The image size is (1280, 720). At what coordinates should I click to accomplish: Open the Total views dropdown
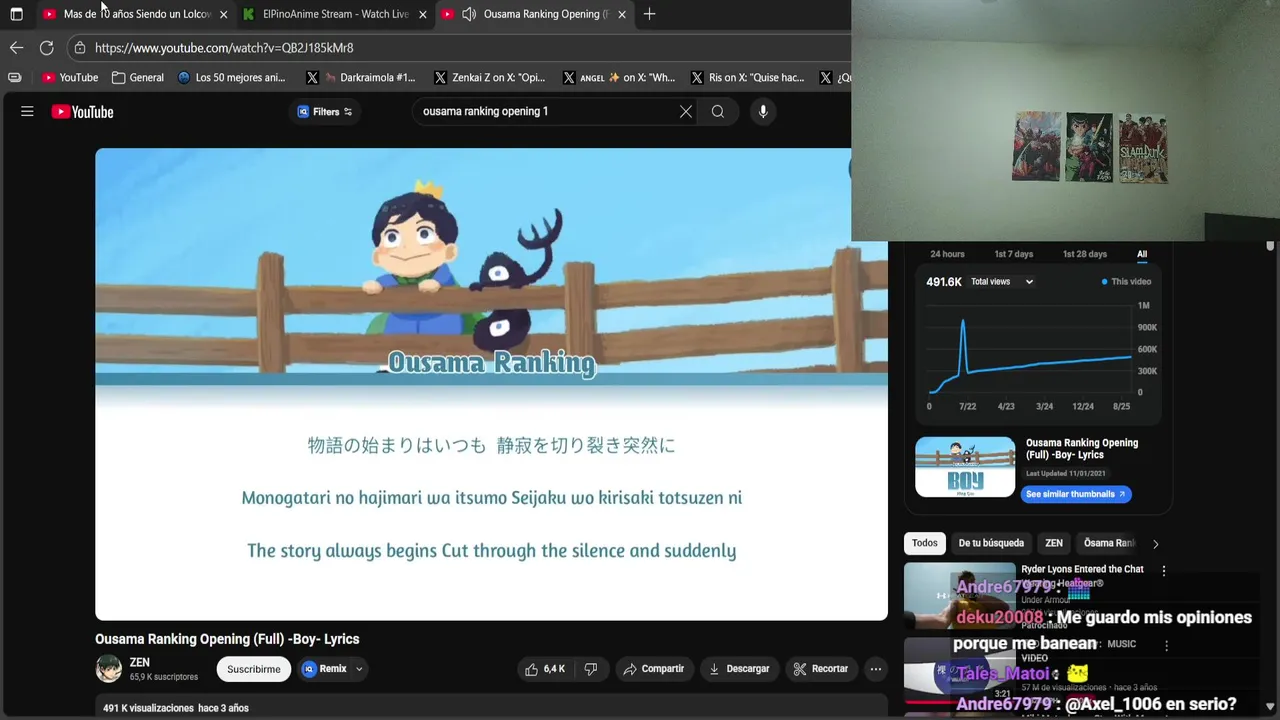coord(1002,282)
